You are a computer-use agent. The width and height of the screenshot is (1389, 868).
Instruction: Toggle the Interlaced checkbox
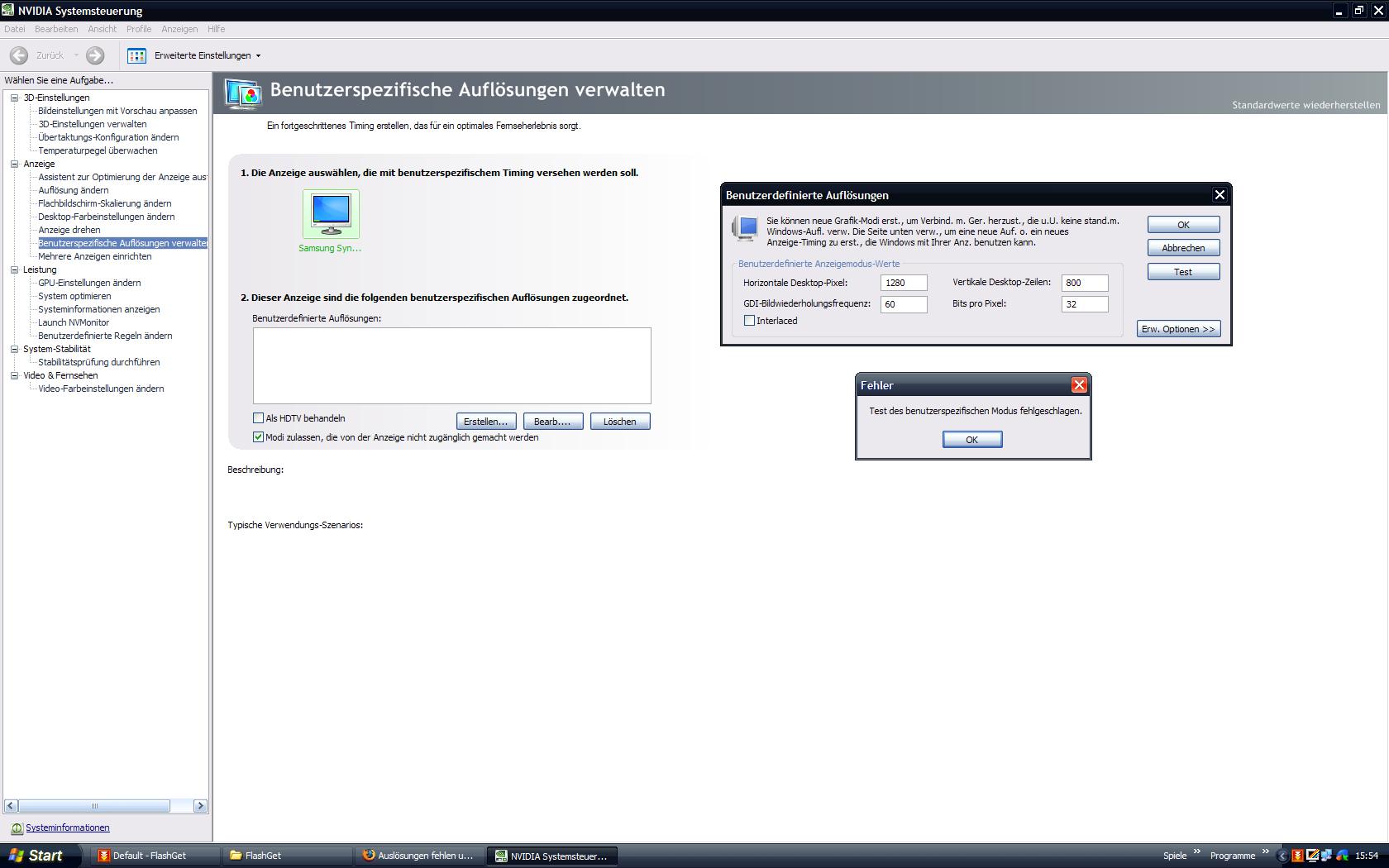tap(749, 321)
